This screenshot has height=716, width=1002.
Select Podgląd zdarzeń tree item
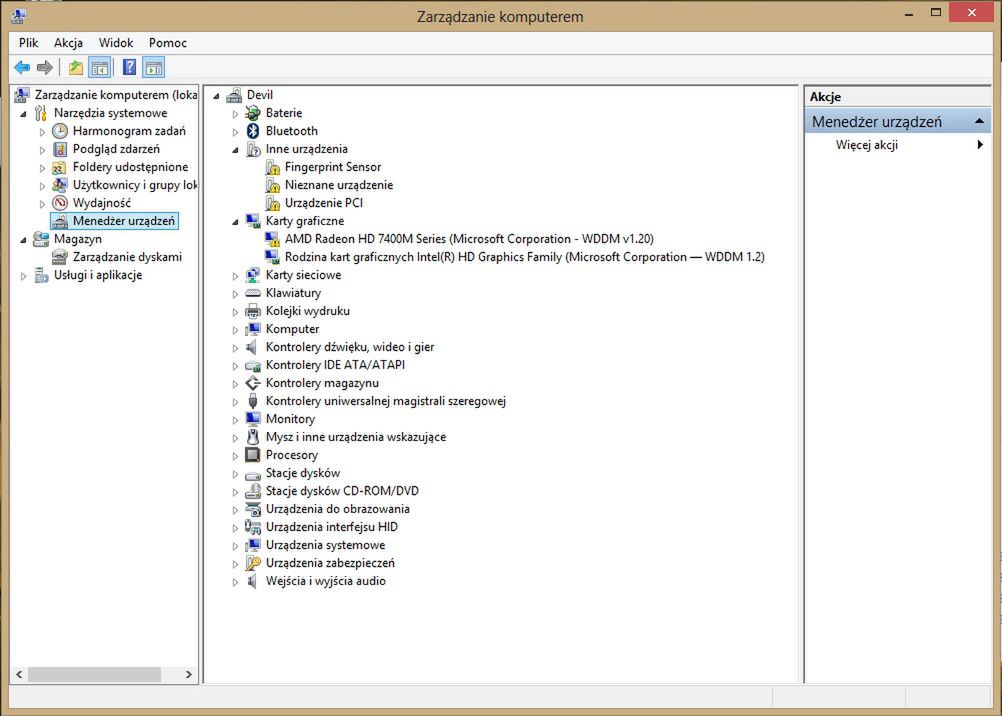tap(116, 149)
